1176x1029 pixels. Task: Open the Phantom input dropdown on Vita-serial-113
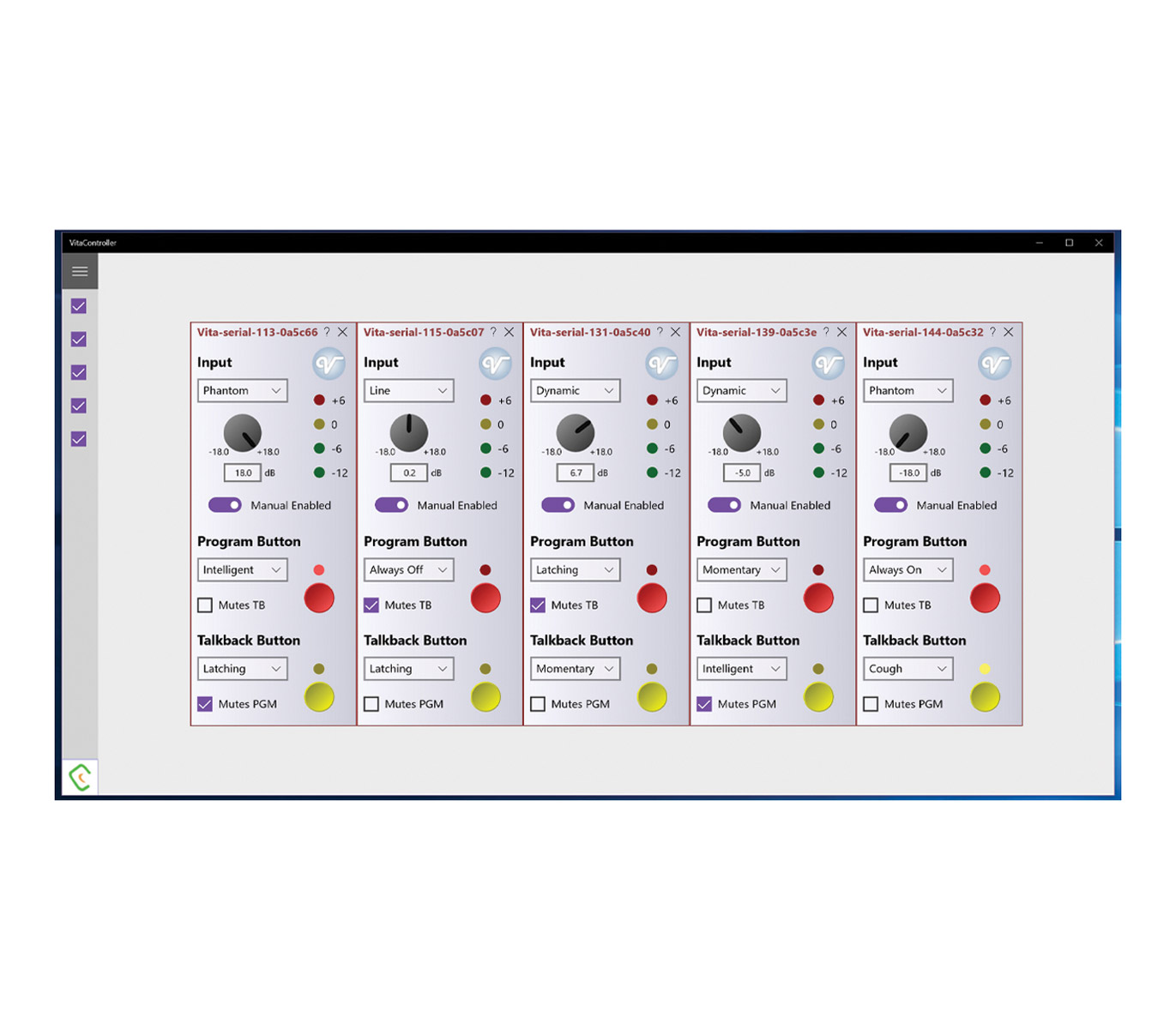(x=242, y=391)
